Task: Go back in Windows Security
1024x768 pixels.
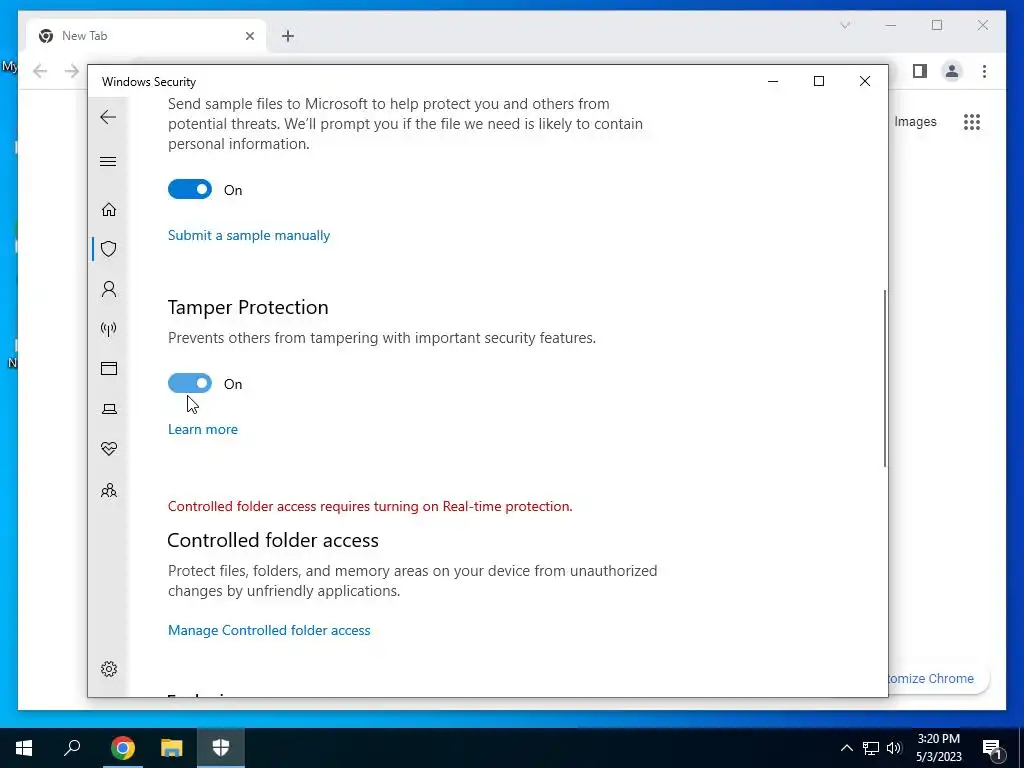Action: [x=108, y=118]
